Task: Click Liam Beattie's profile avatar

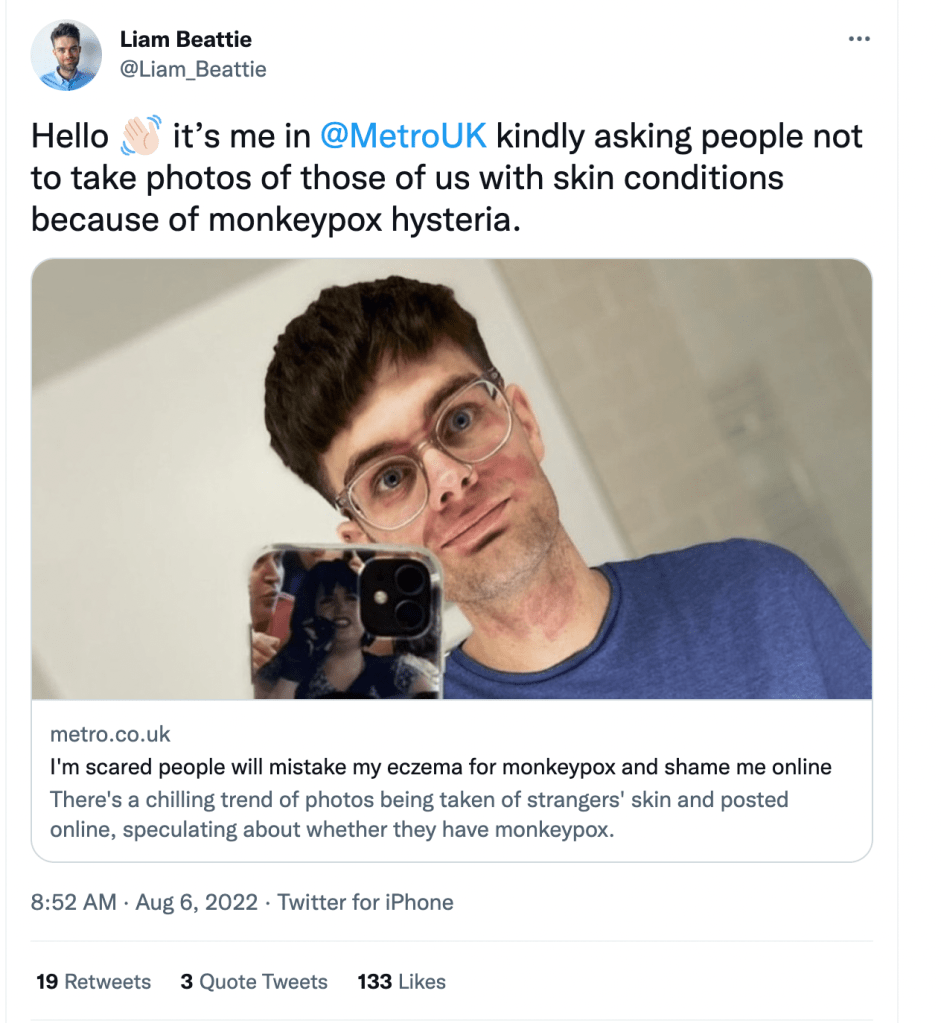Action: tap(66, 55)
